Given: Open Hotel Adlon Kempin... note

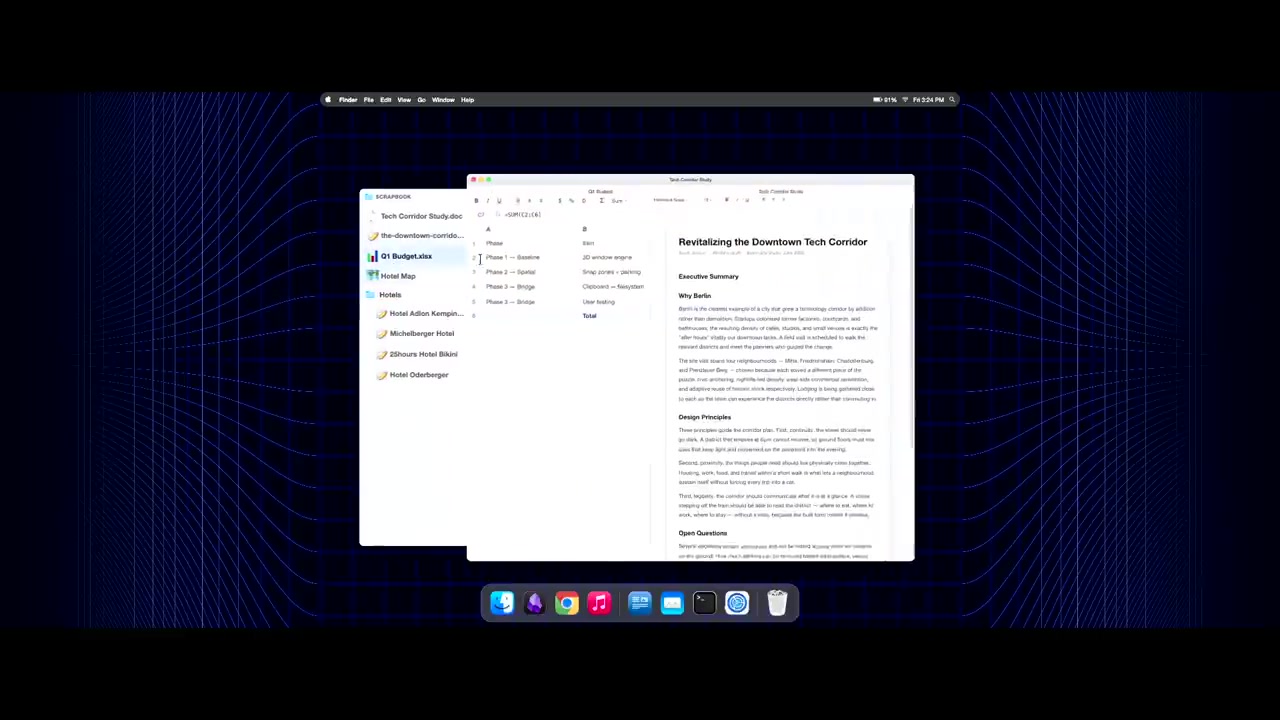Looking at the screenshot, I should point(419,314).
